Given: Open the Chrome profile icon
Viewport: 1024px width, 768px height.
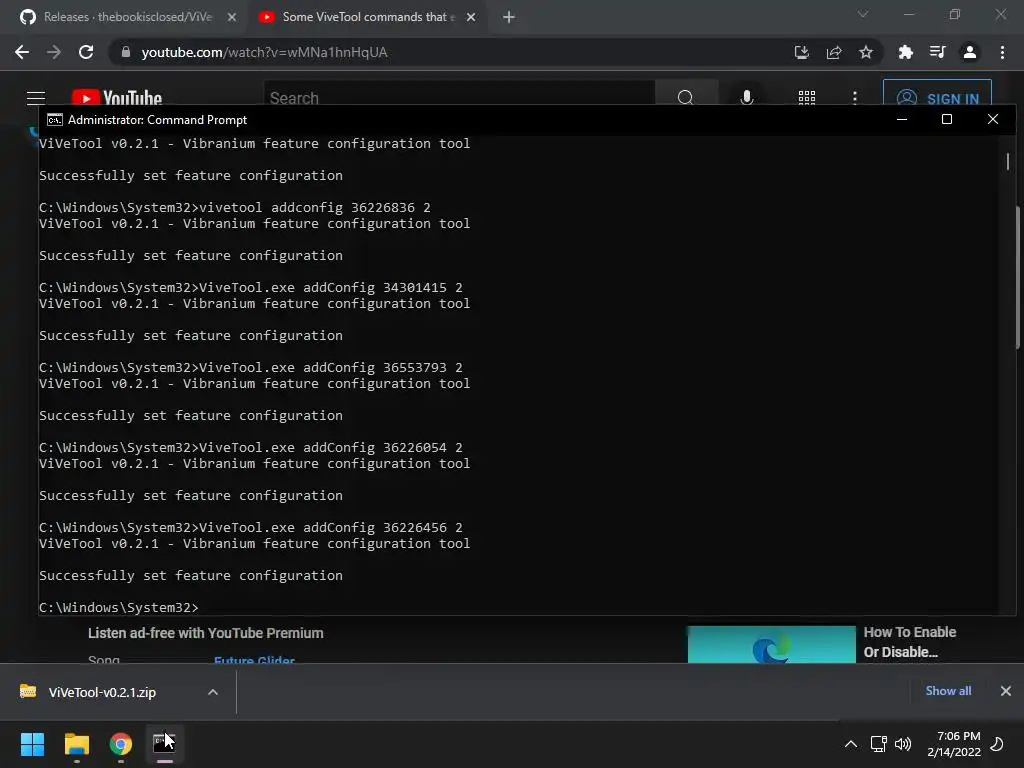Looking at the screenshot, I should tap(970, 52).
